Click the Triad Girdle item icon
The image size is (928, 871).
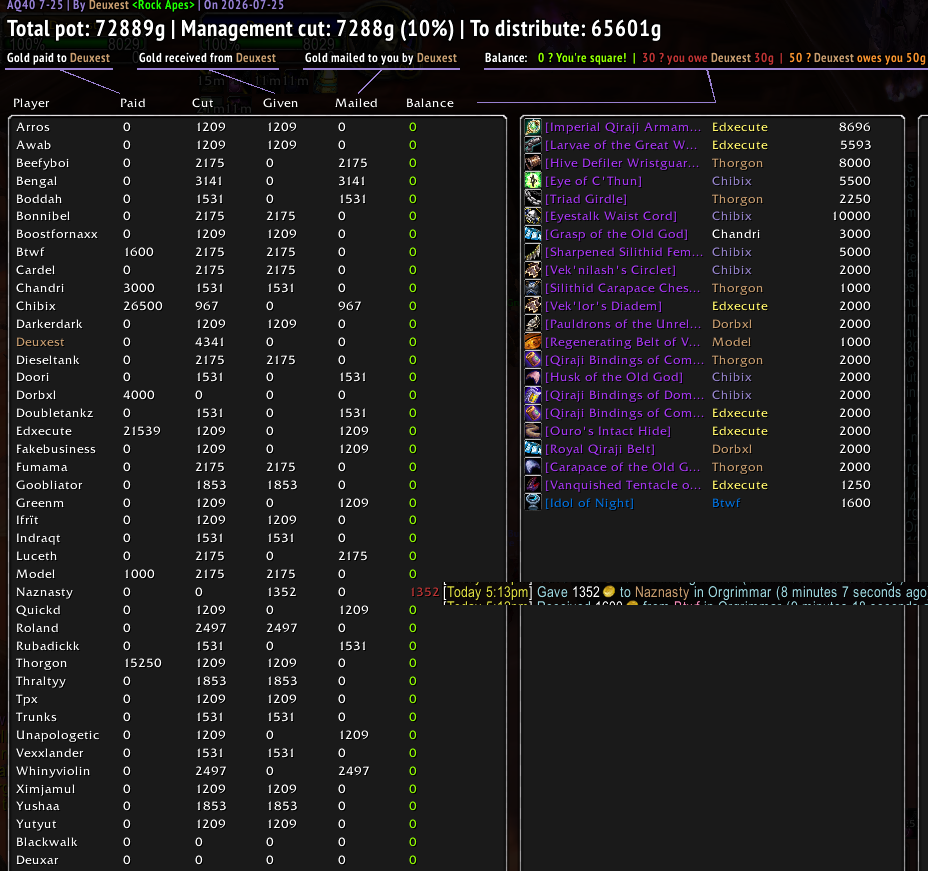click(x=533, y=198)
